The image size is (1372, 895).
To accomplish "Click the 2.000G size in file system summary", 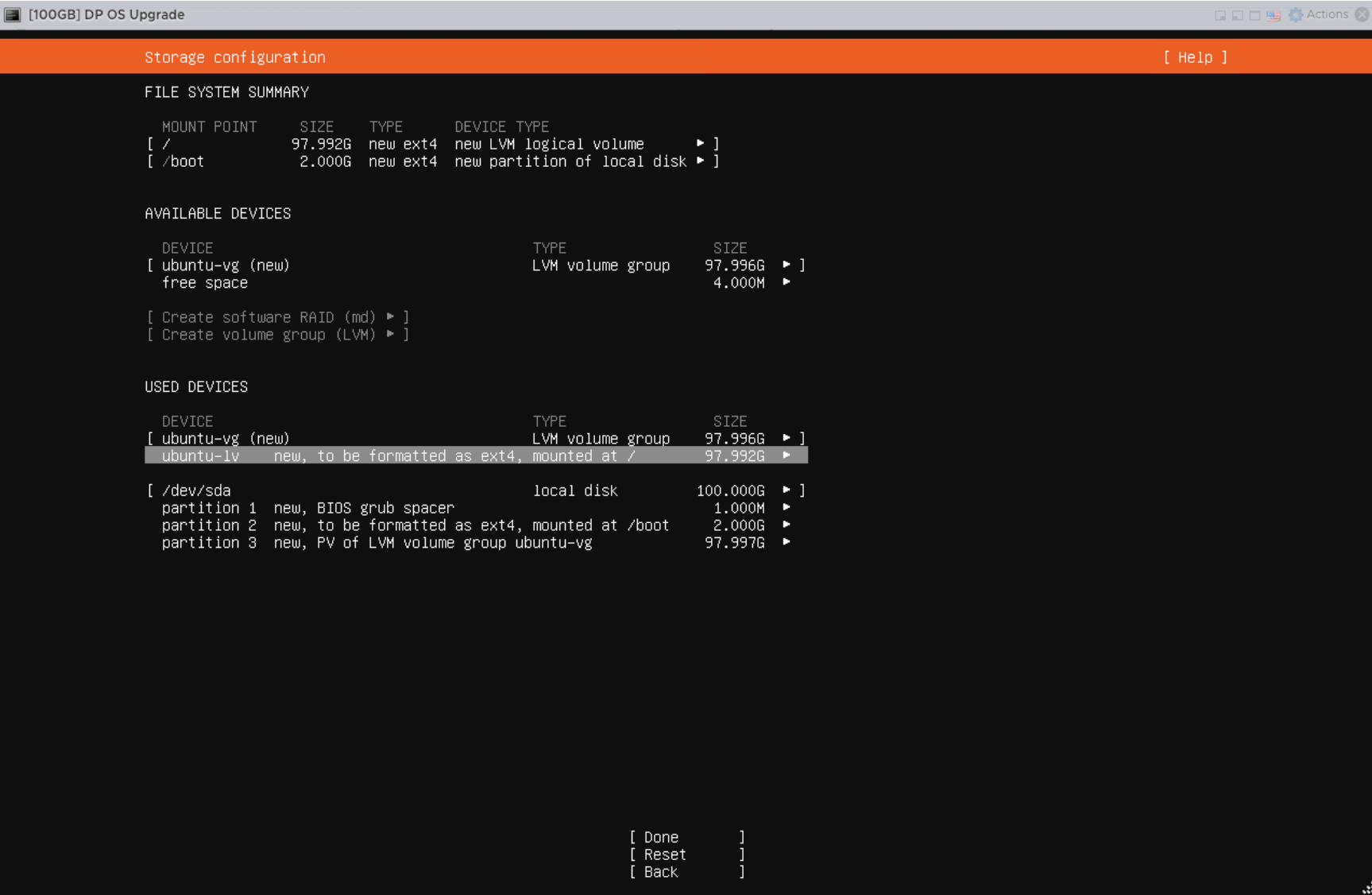I will 325,161.
